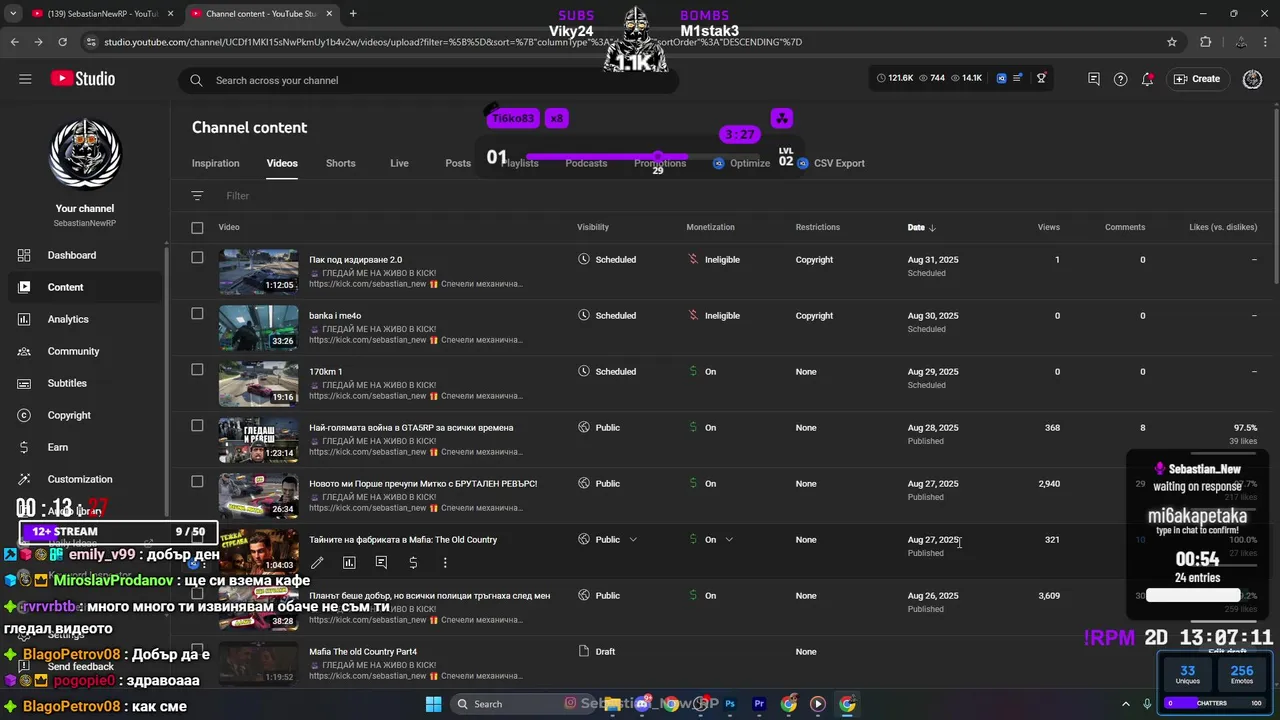Open the browser extensions puzzle icon
This screenshot has width=1280, height=720.
(x=1205, y=42)
